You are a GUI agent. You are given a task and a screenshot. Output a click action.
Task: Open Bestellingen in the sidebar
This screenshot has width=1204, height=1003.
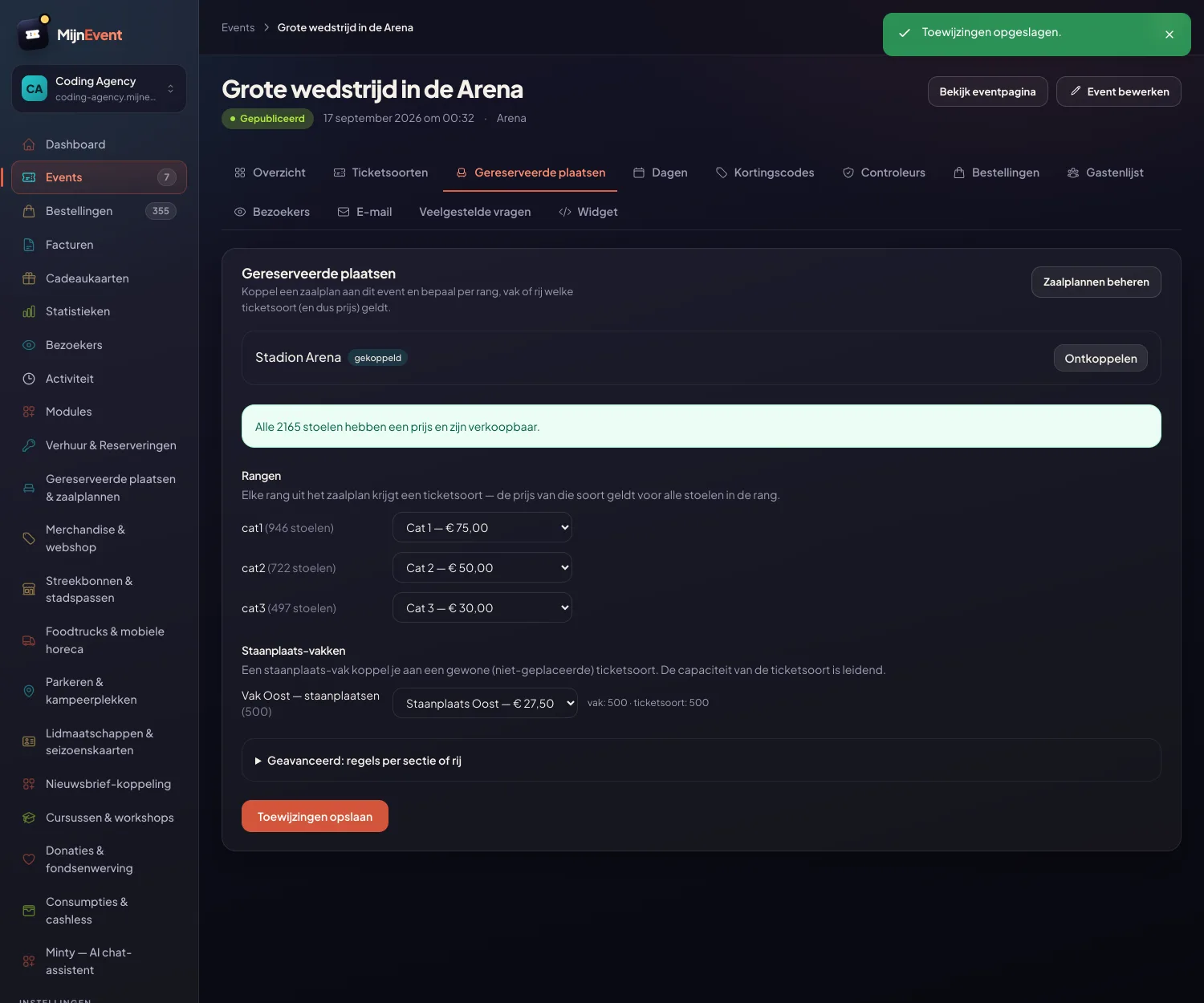pyautogui.click(x=99, y=211)
